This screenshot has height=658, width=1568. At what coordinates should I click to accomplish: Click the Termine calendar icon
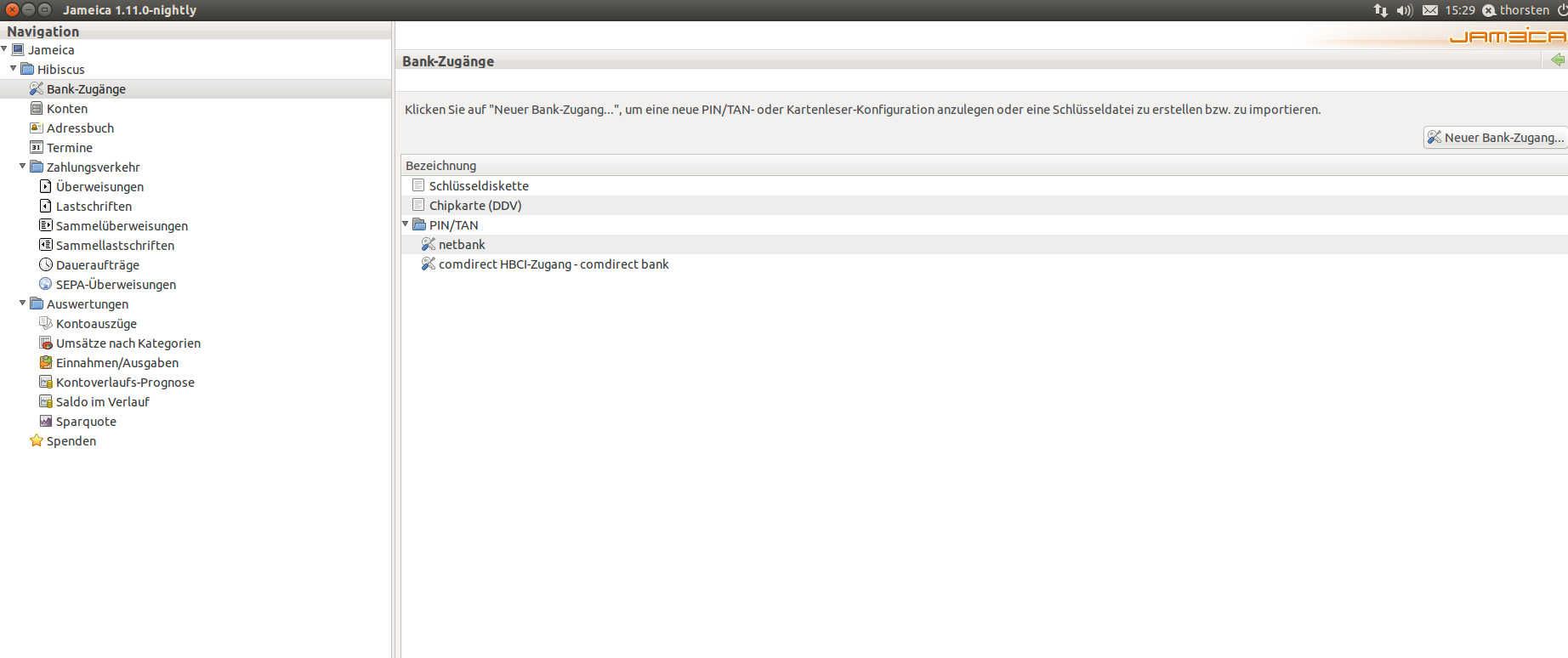[x=36, y=147]
